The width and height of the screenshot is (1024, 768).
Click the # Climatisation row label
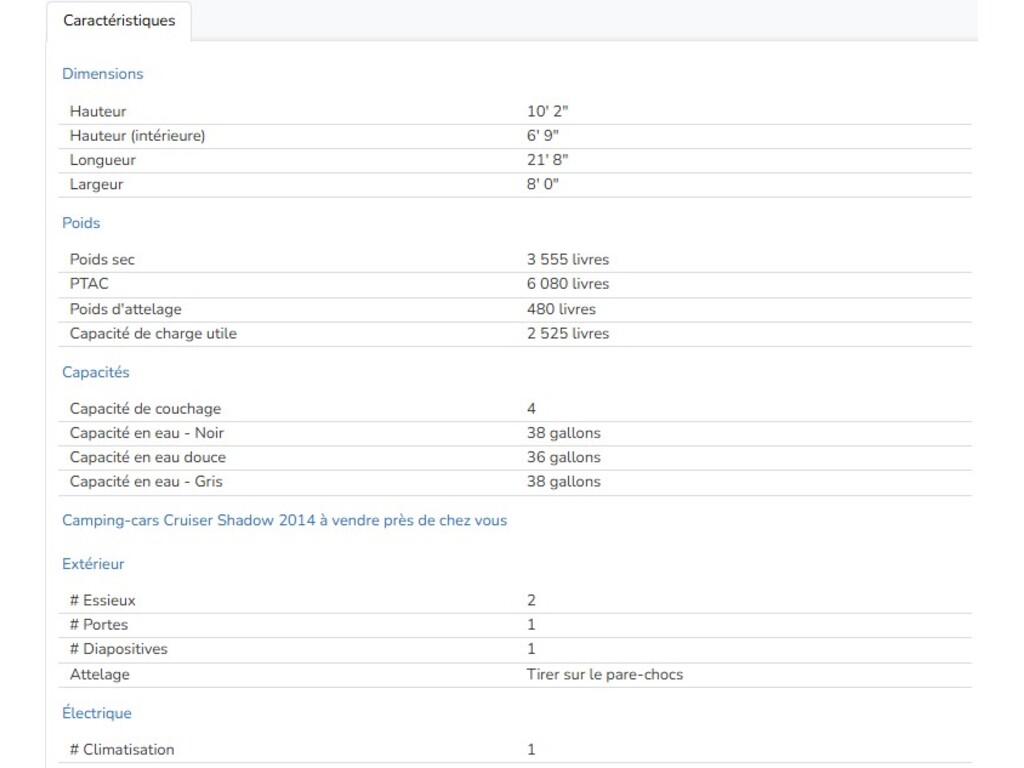point(121,750)
